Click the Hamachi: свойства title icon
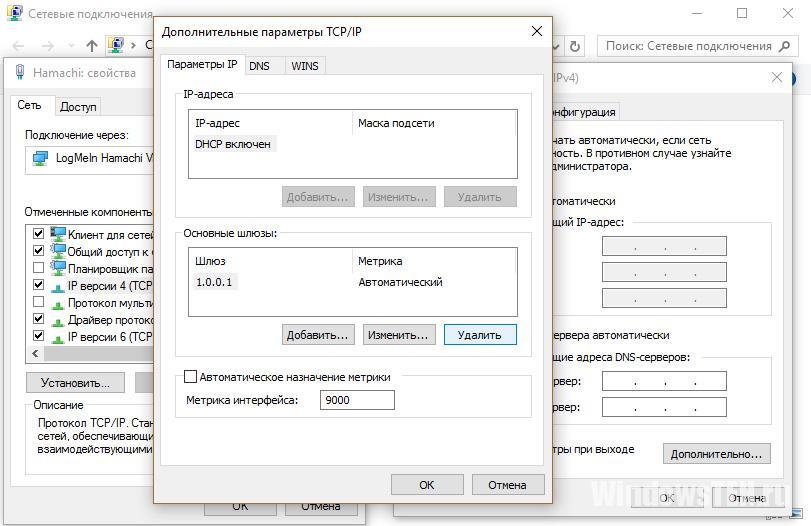The height and width of the screenshot is (526, 811). click(20, 72)
